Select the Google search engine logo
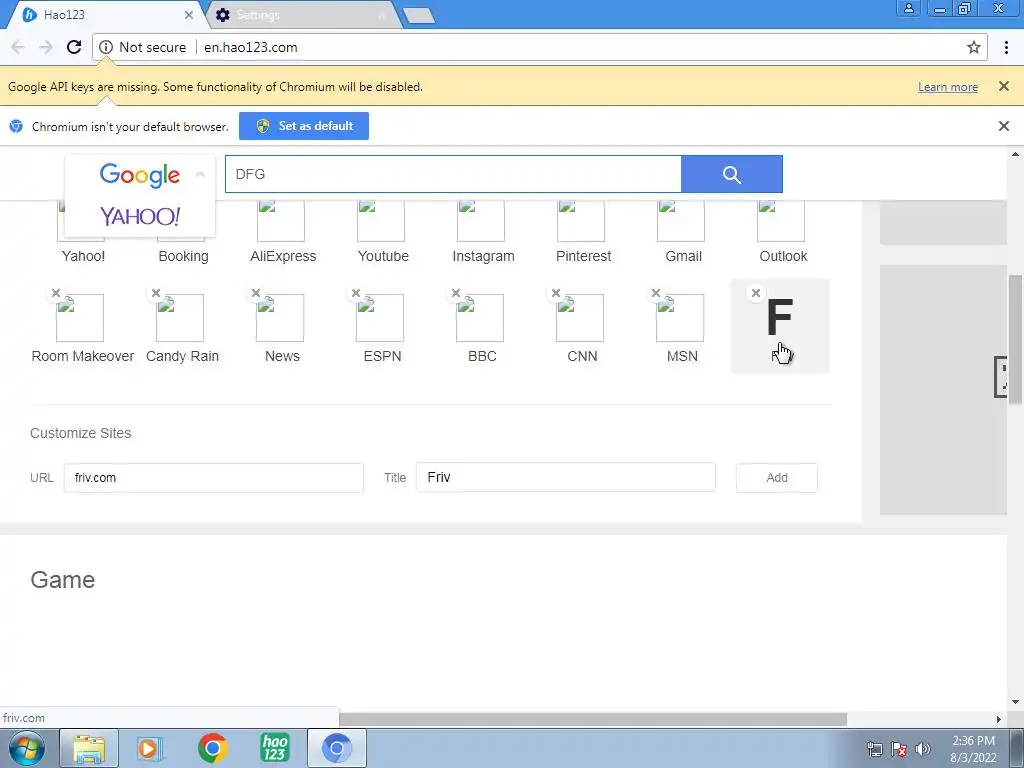The height and width of the screenshot is (768, 1024). pos(140,174)
